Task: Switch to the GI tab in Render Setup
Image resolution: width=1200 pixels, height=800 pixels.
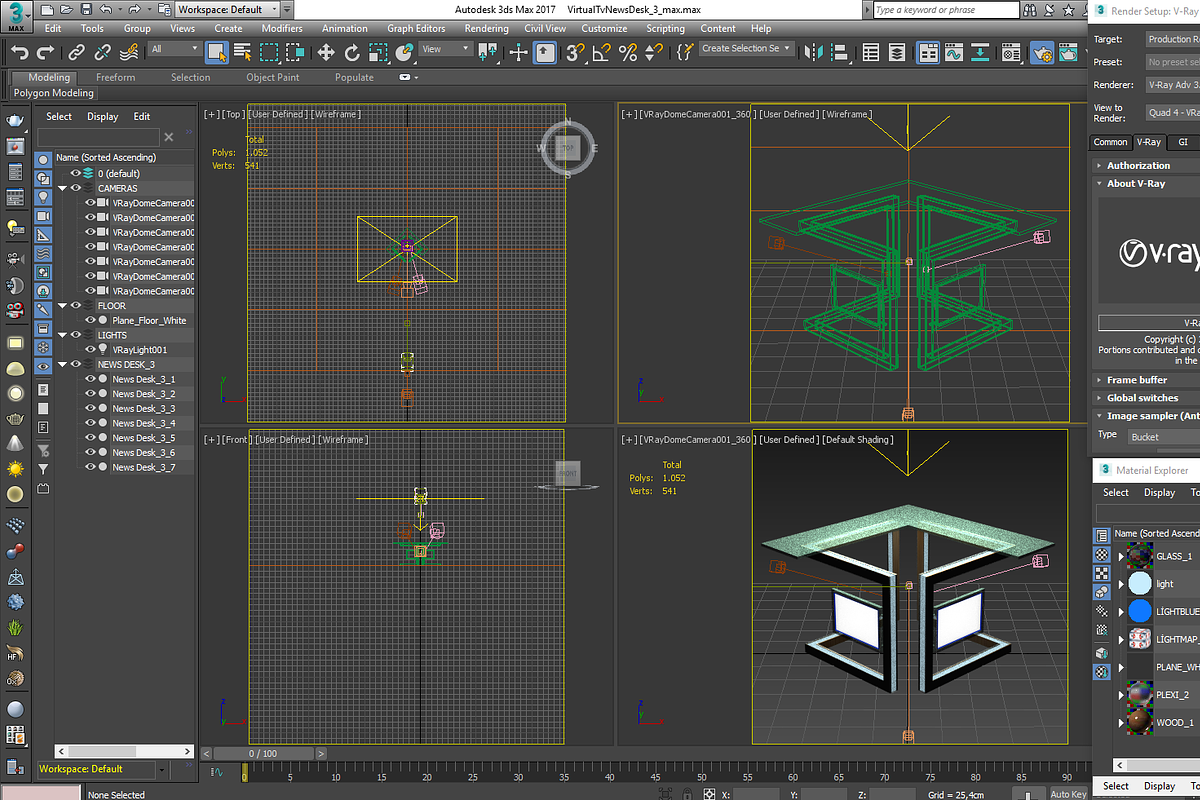Action: point(1183,142)
